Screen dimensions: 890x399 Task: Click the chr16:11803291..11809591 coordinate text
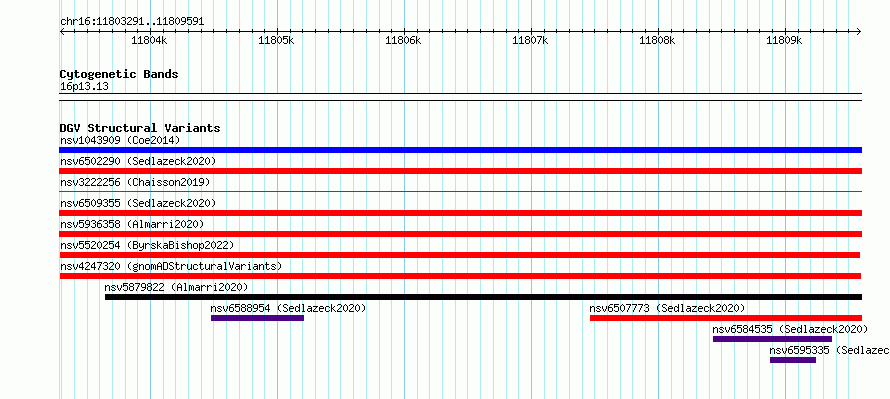tap(132, 22)
